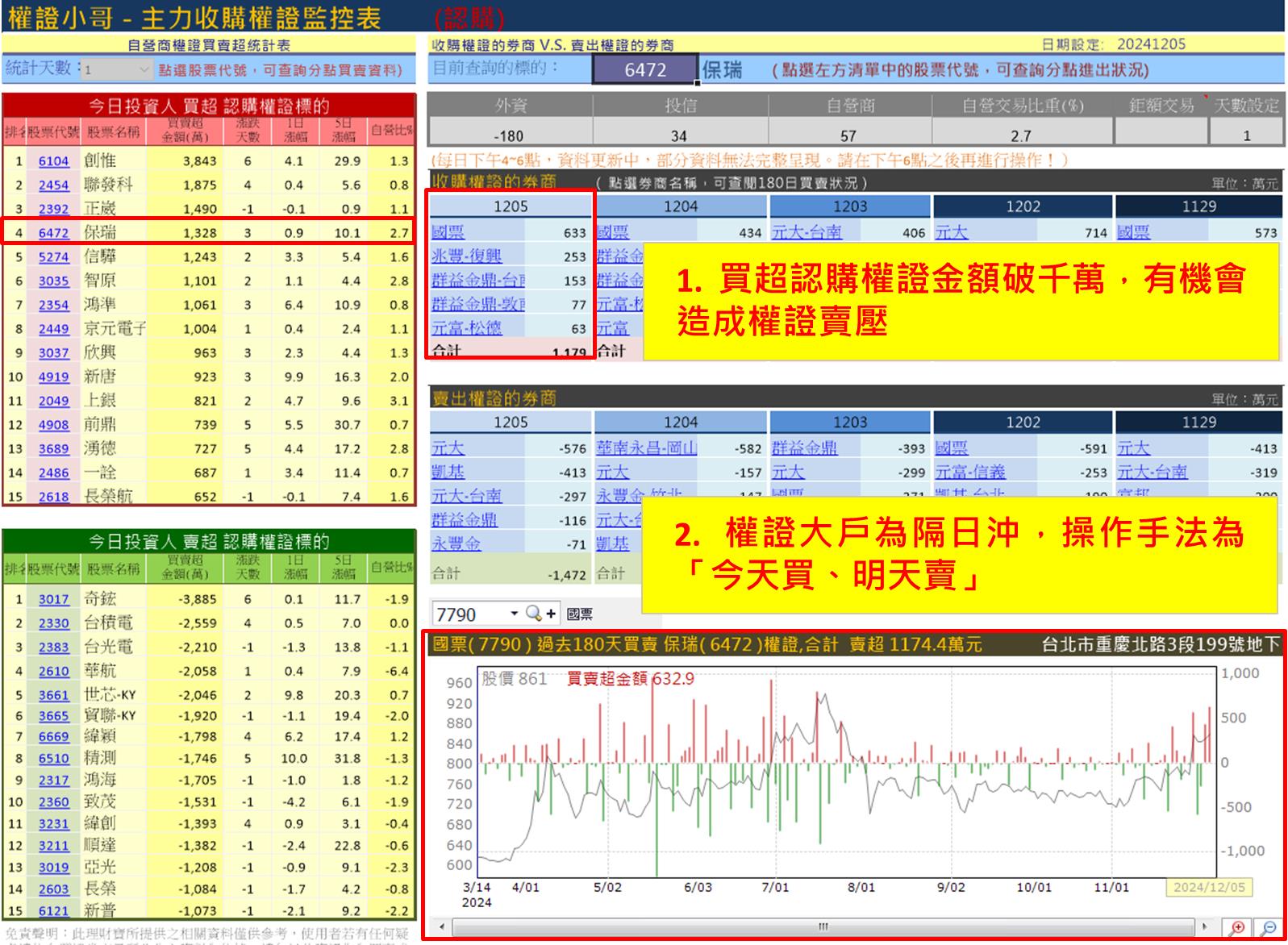Screen dimensions: 1288x945
Task: Open stock code 2383 台光電
Action: (53, 647)
